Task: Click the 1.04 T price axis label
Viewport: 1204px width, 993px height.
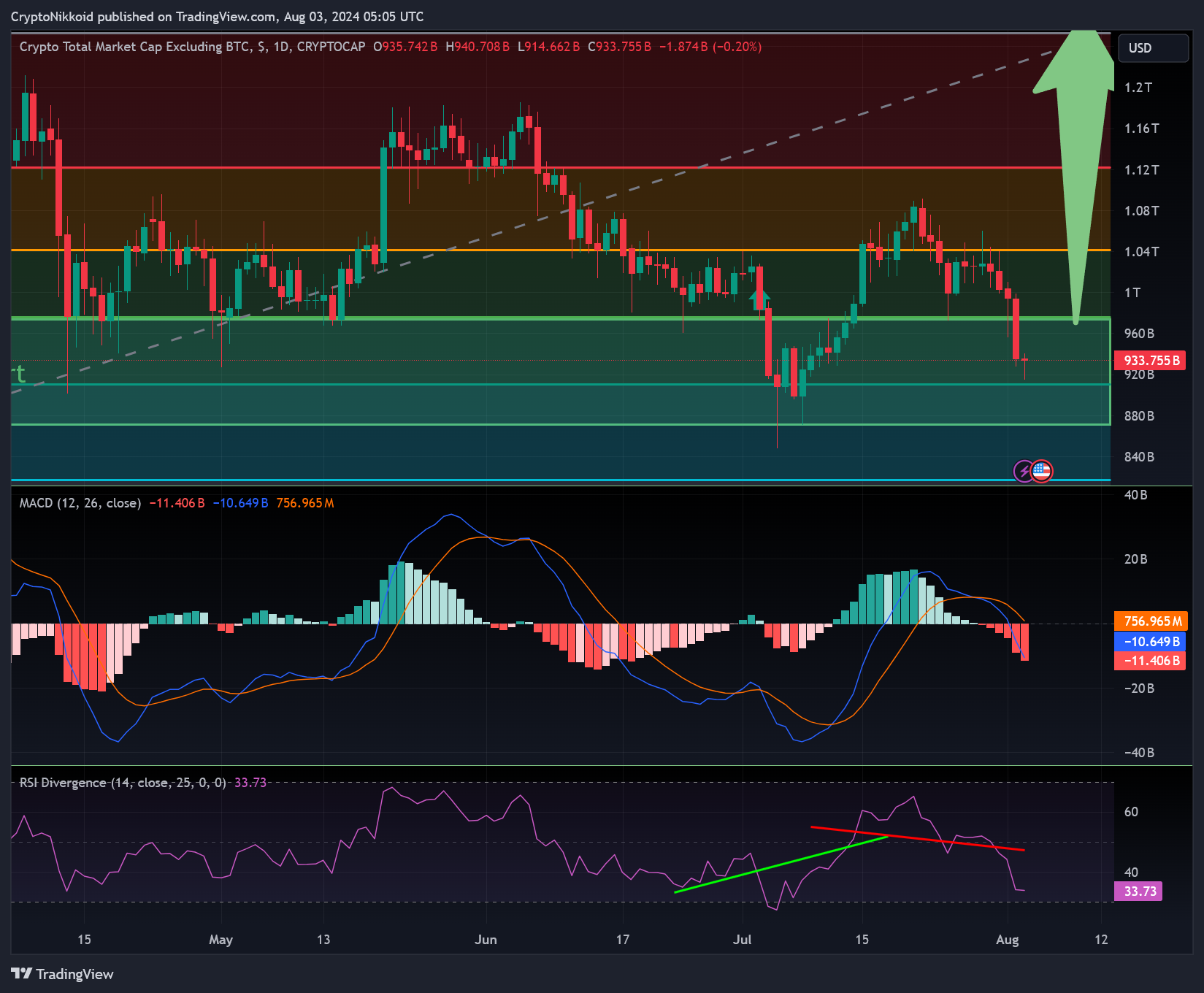Action: 1141,252
